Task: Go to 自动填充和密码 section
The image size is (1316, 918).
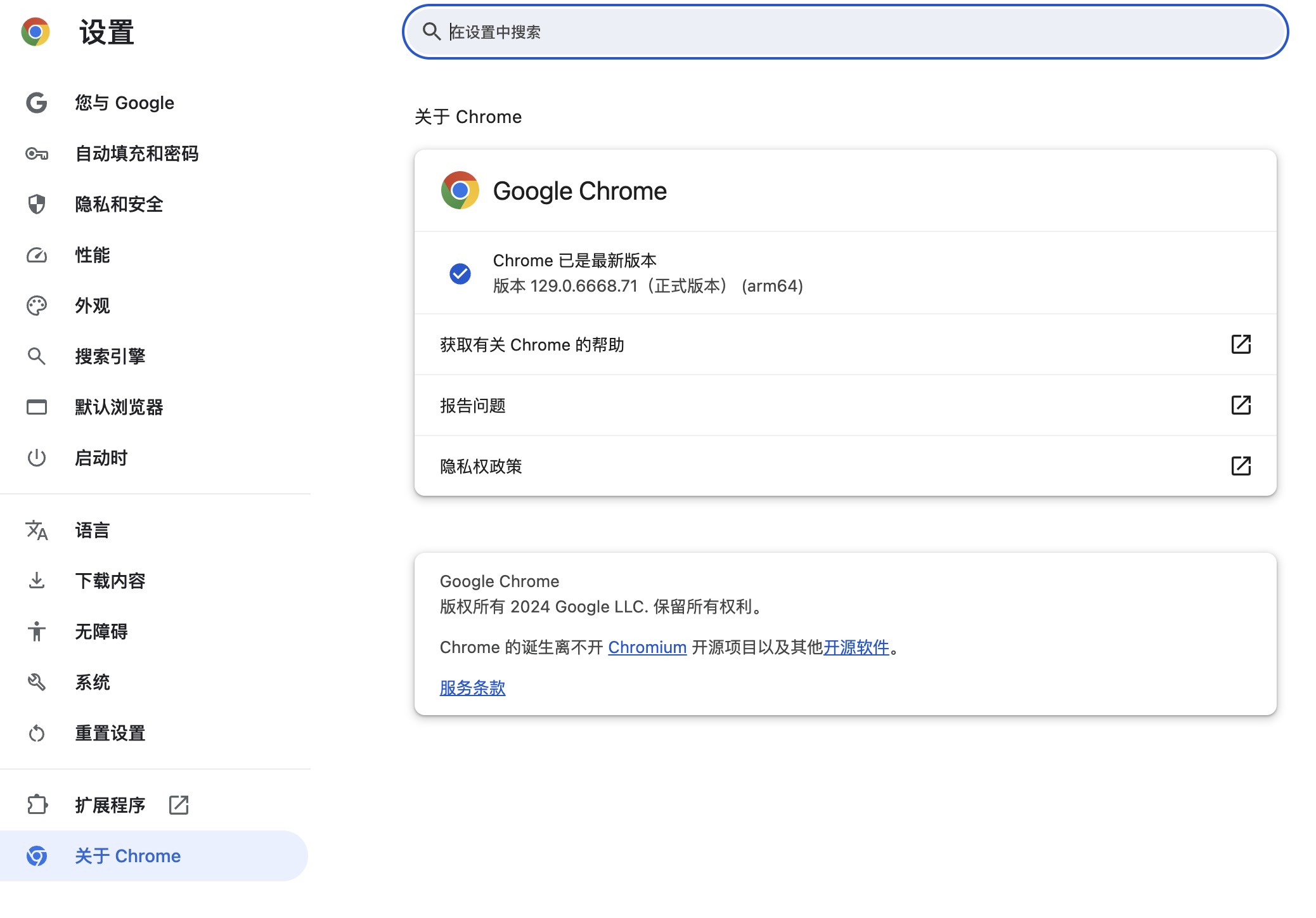Action: tap(154, 153)
